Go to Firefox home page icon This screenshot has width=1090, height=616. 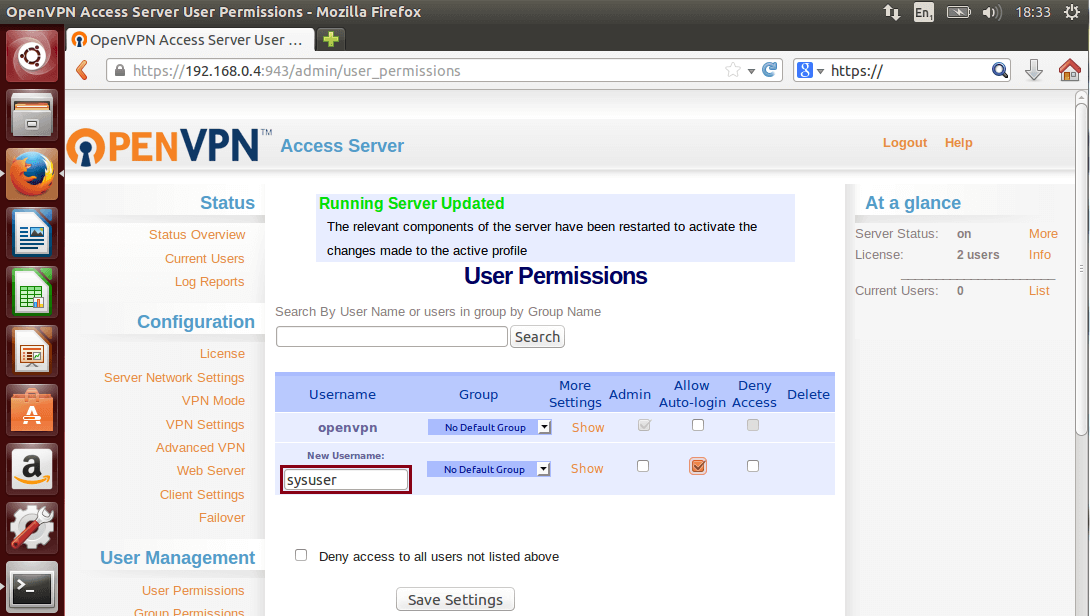click(x=1070, y=70)
